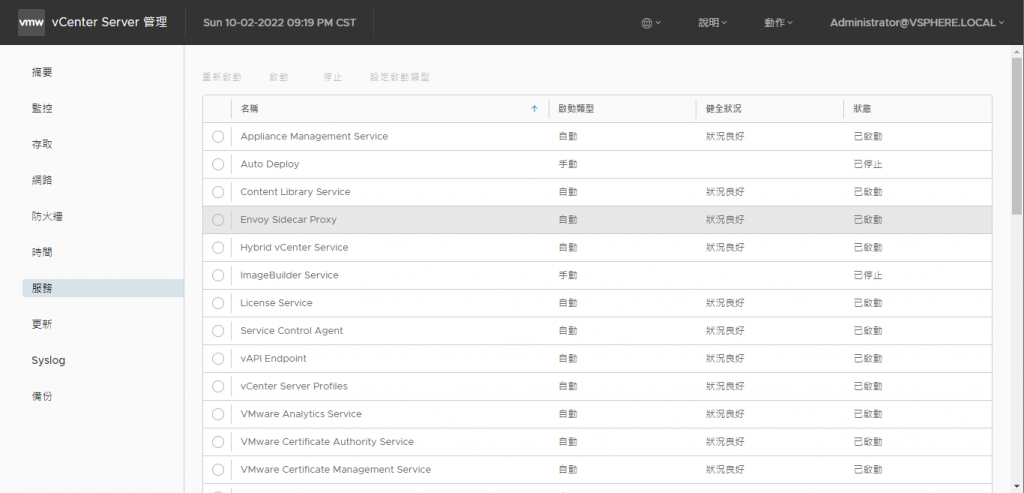
Task: Open the 時間 time settings
Action: pos(42,252)
